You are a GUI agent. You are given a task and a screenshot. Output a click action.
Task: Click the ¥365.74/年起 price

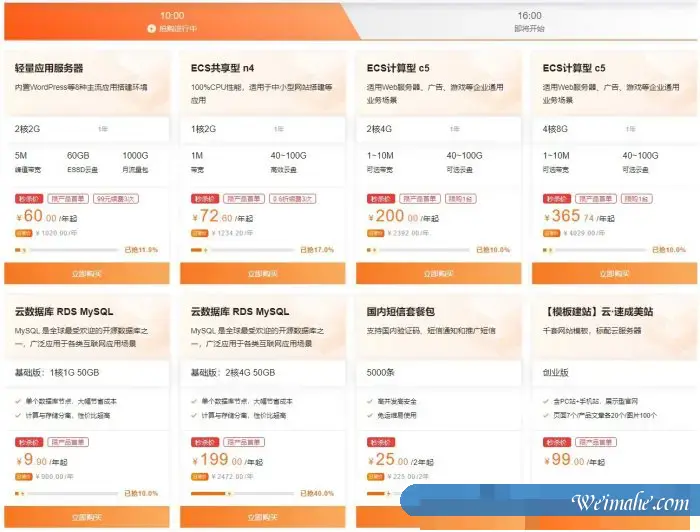[x=579, y=216]
